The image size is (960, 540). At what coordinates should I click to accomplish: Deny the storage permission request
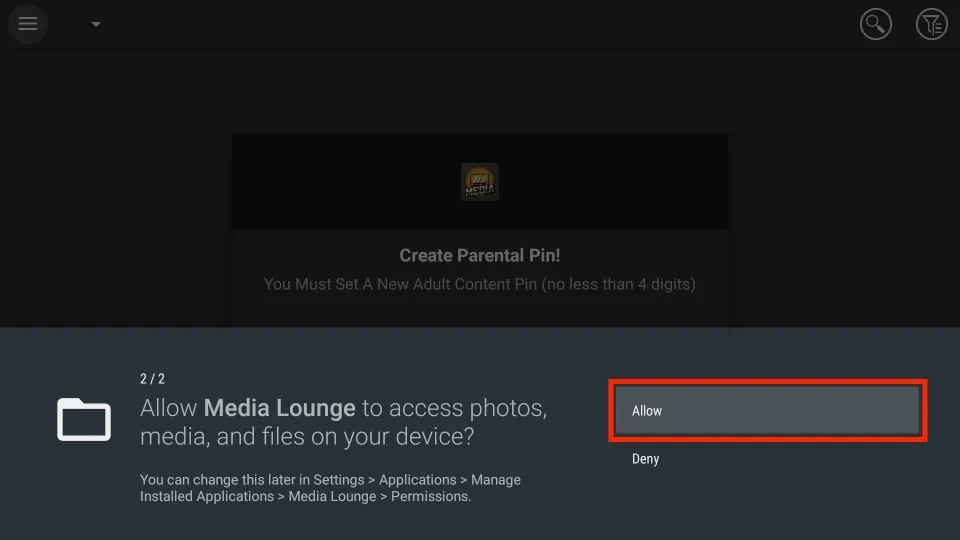(x=645, y=459)
